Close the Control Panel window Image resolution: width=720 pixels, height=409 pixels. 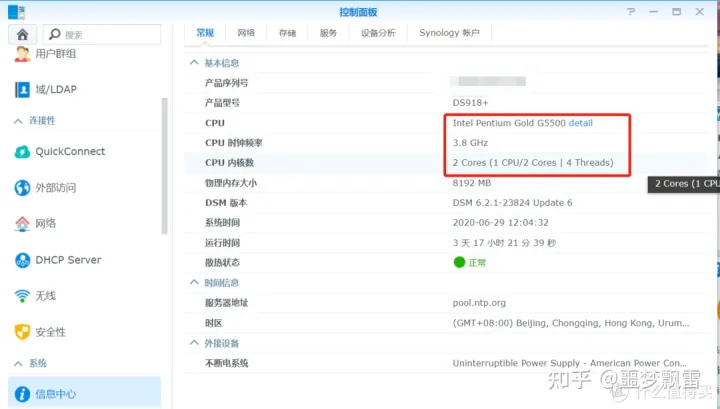[699, 11]
